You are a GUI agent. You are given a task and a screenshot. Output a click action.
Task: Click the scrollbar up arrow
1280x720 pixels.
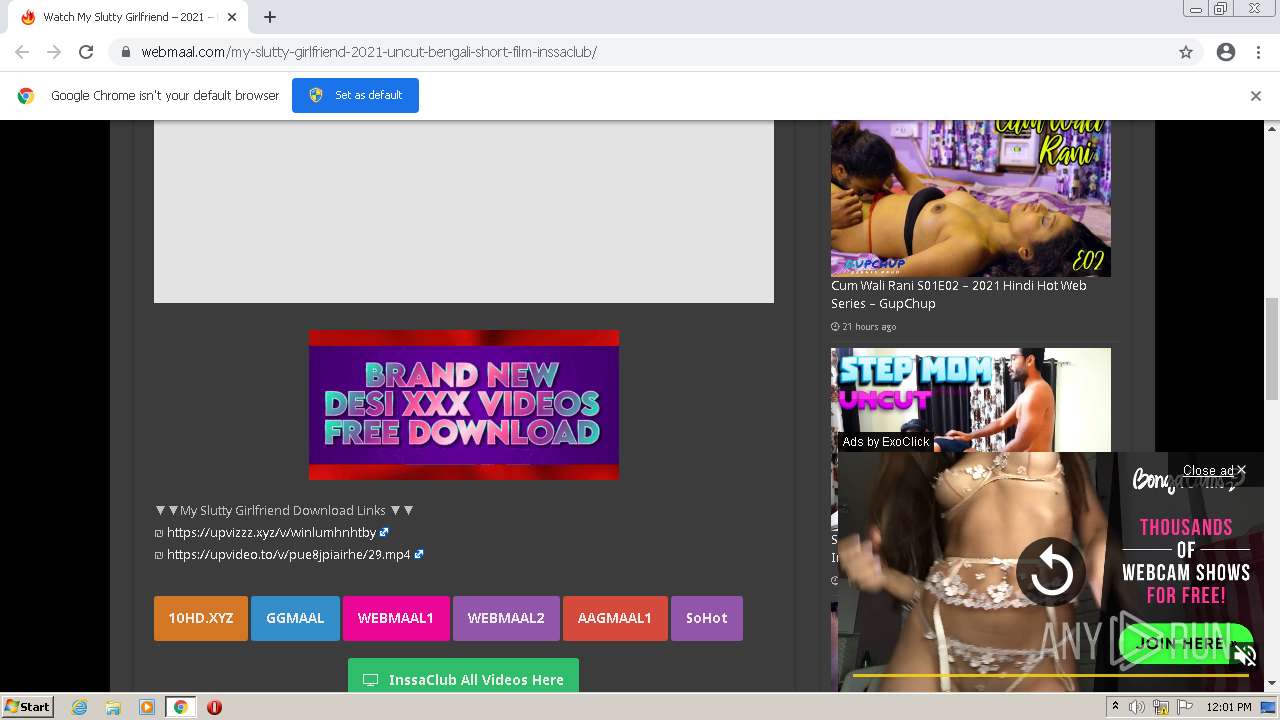point(1272,128)
